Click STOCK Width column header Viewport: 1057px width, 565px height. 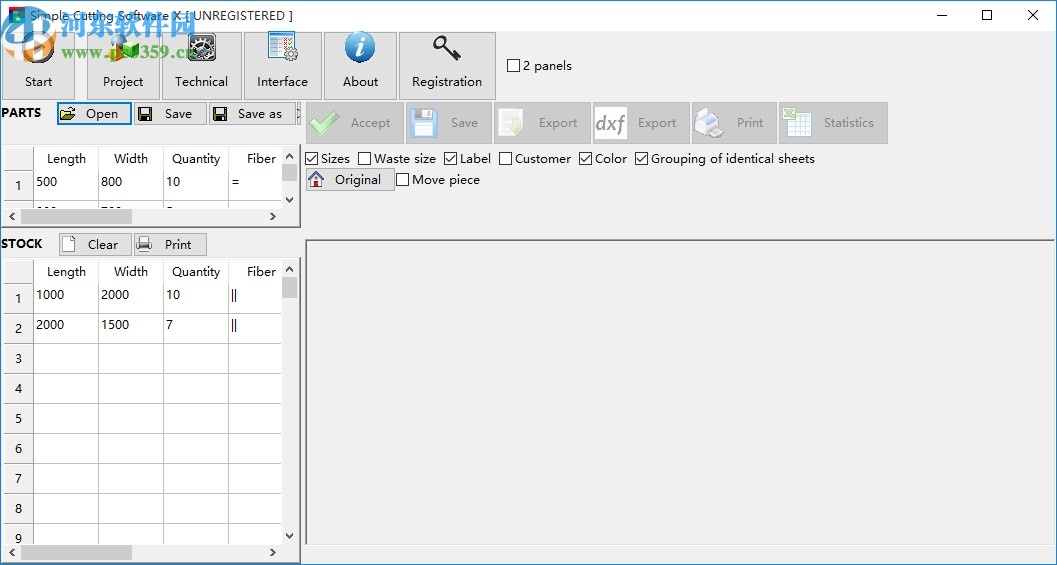tap(131, 272)
